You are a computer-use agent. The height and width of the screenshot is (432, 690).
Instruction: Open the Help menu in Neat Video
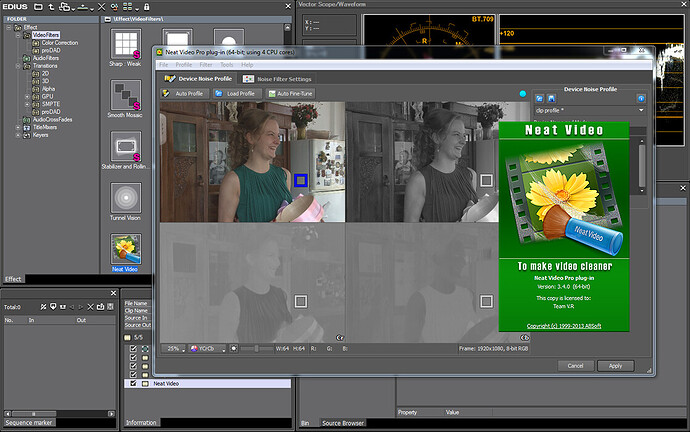pos(247,65)
